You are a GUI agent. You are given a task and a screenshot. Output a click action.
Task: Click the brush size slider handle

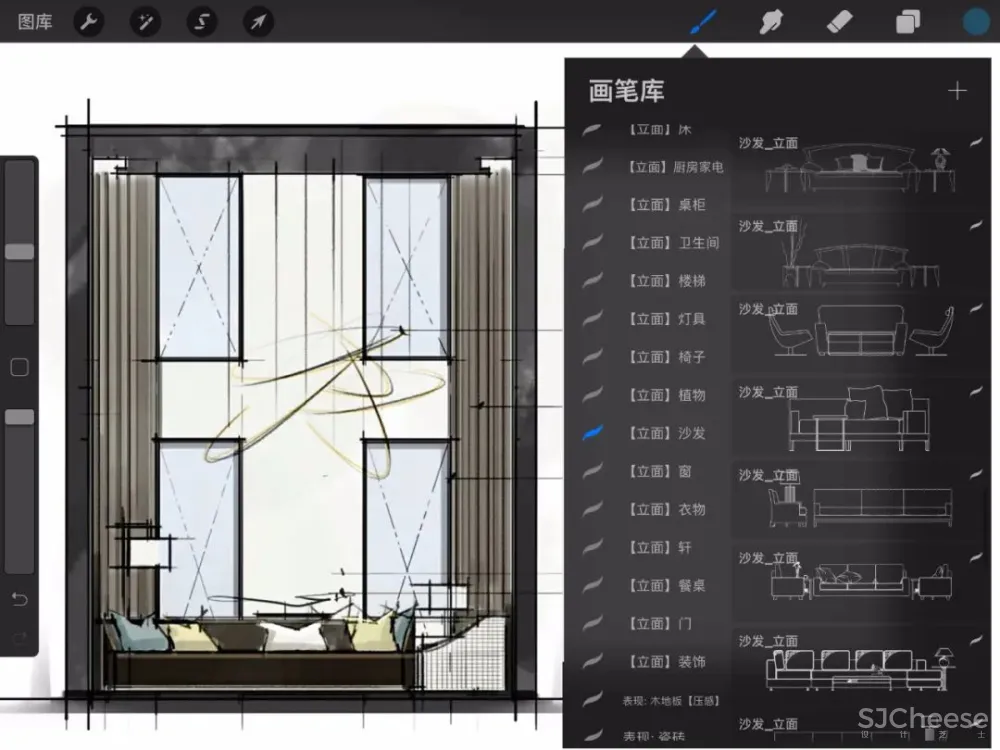(19, 252)
